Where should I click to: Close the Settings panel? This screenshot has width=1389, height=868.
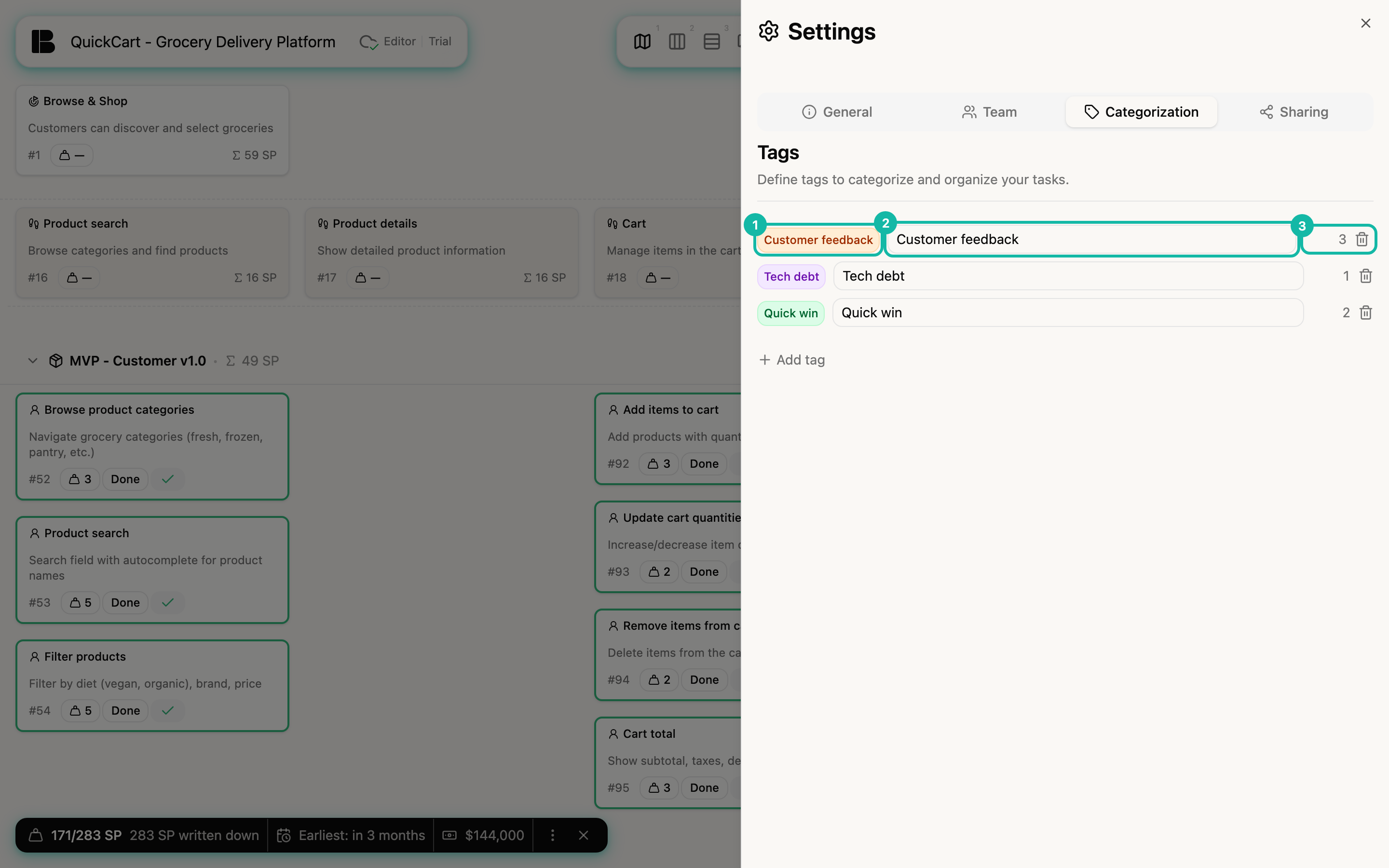click(1365, 23)
